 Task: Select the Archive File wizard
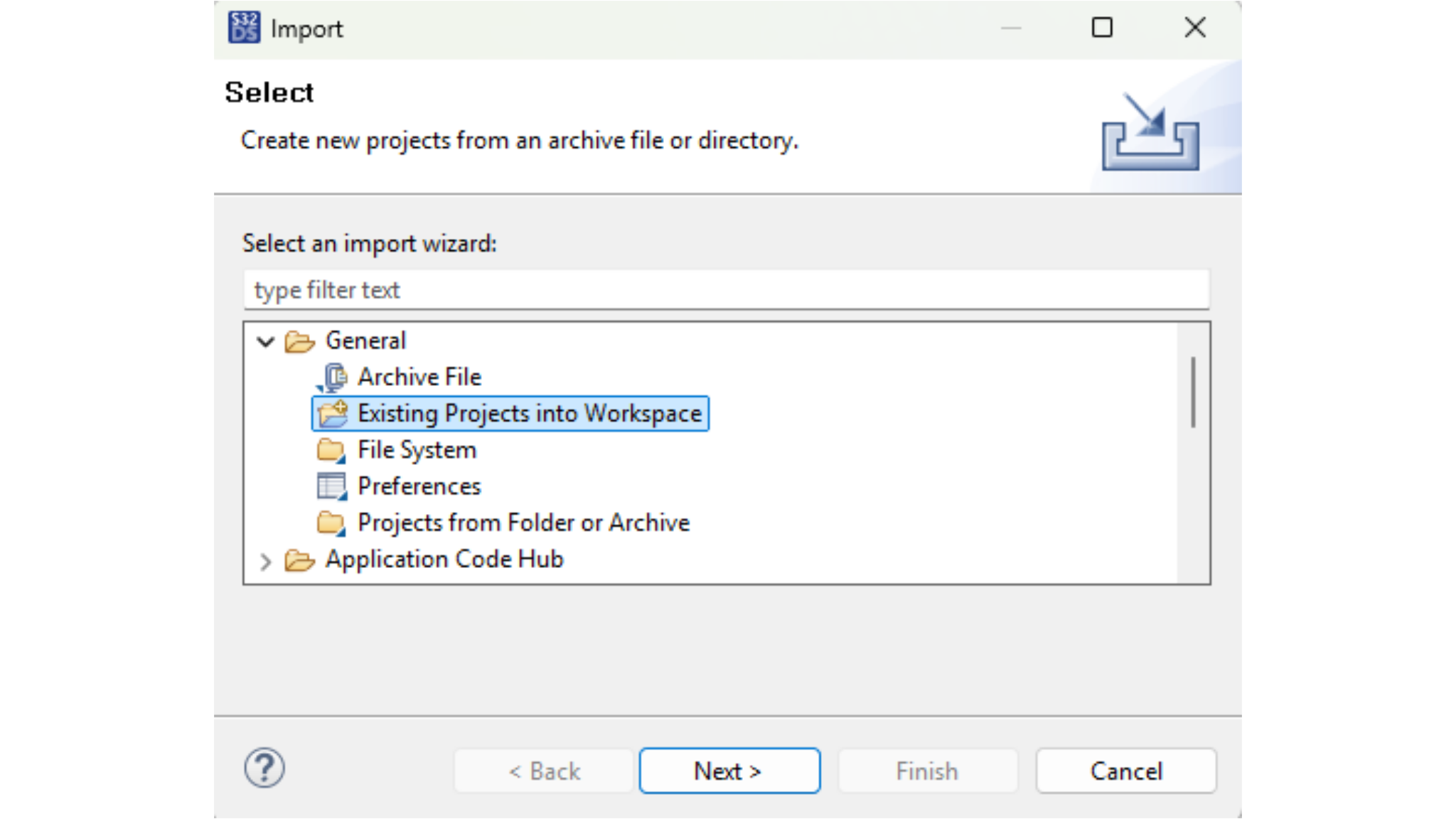coord(419,377)
